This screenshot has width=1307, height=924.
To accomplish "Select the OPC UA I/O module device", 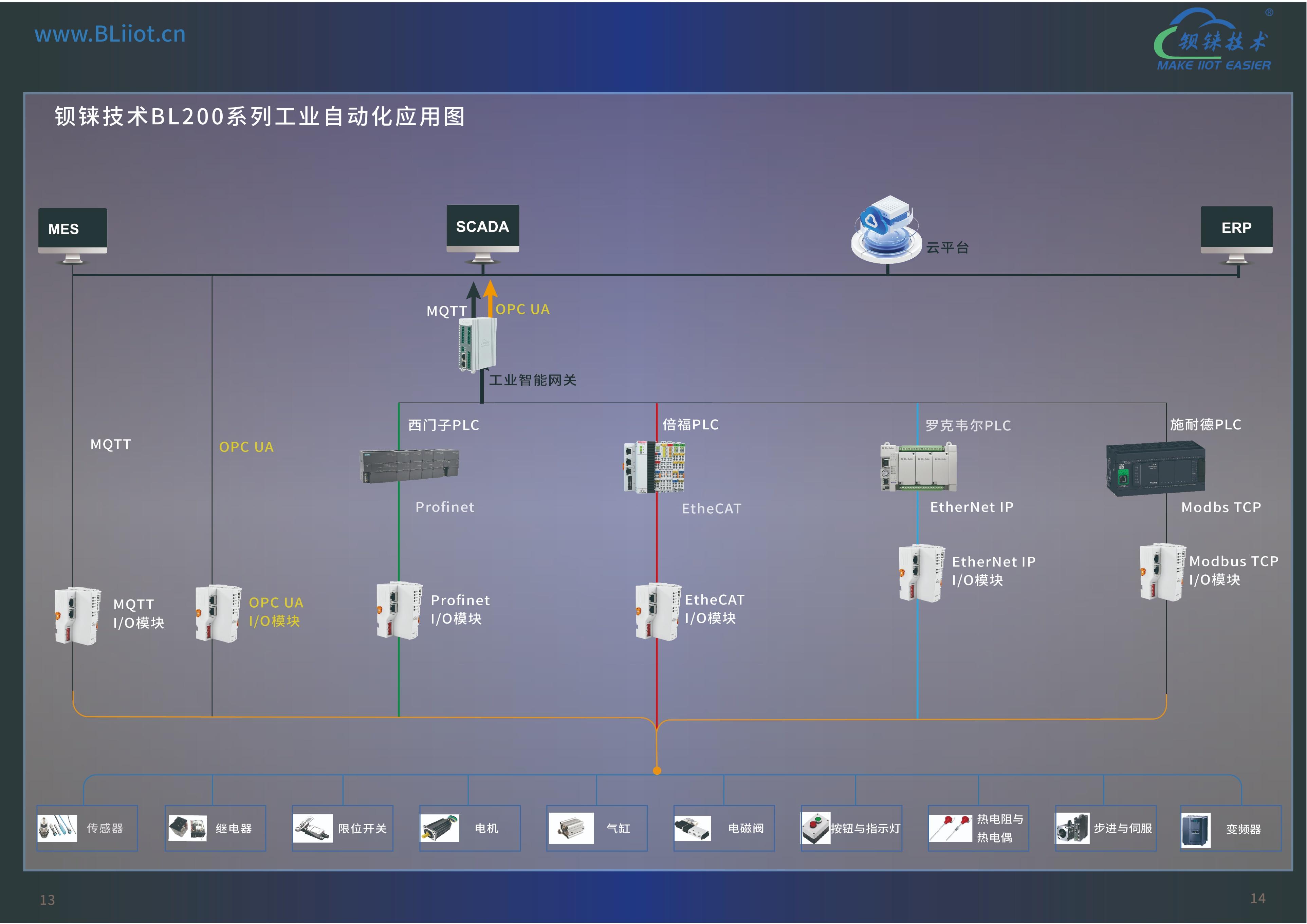I will (219, 614).
